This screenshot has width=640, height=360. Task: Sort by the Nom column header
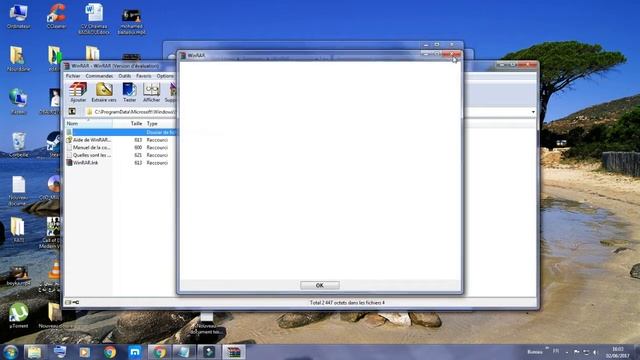pyautogui.click(x=89, y=123)
